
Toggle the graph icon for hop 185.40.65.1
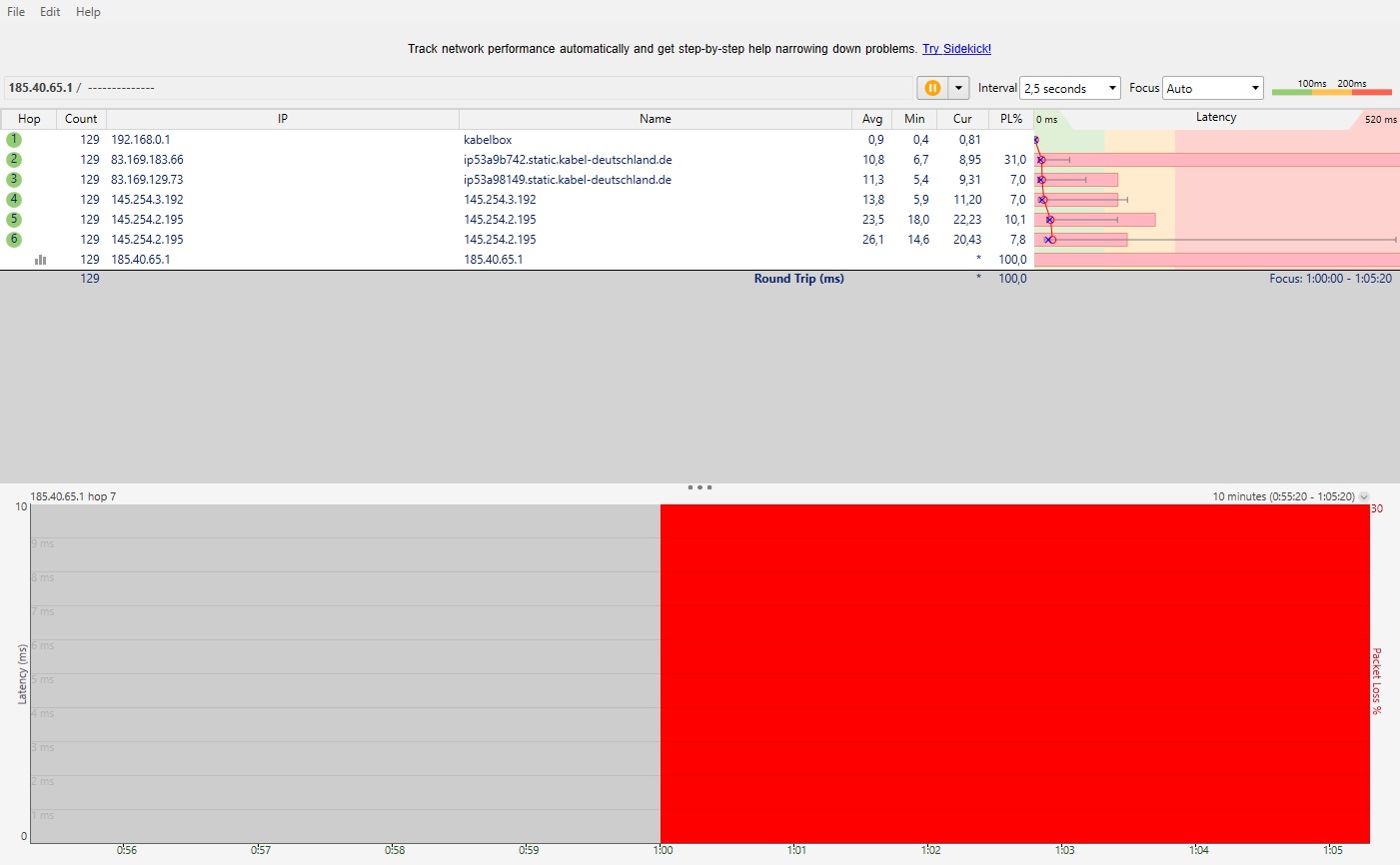click(41, 260)
